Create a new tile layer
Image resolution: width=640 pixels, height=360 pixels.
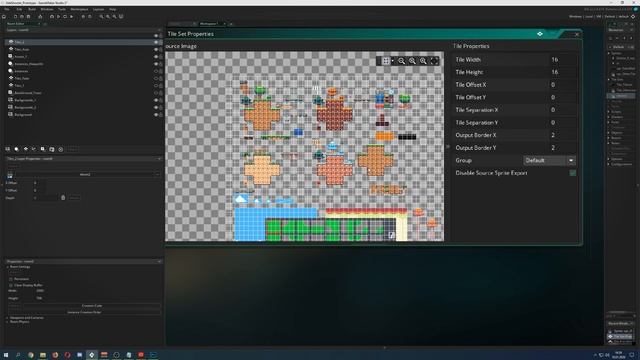tap(26, 149)
